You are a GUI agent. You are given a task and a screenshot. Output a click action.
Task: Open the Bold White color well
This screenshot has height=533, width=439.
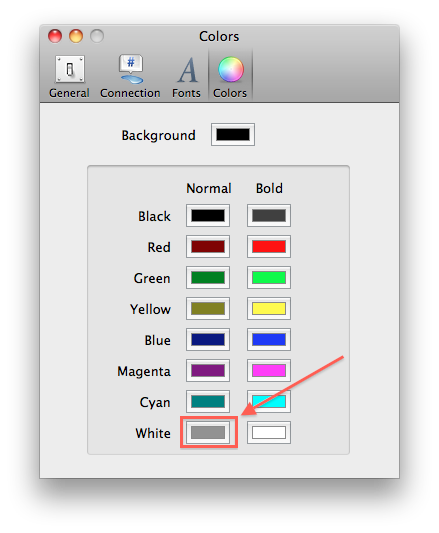pos(269,432)
